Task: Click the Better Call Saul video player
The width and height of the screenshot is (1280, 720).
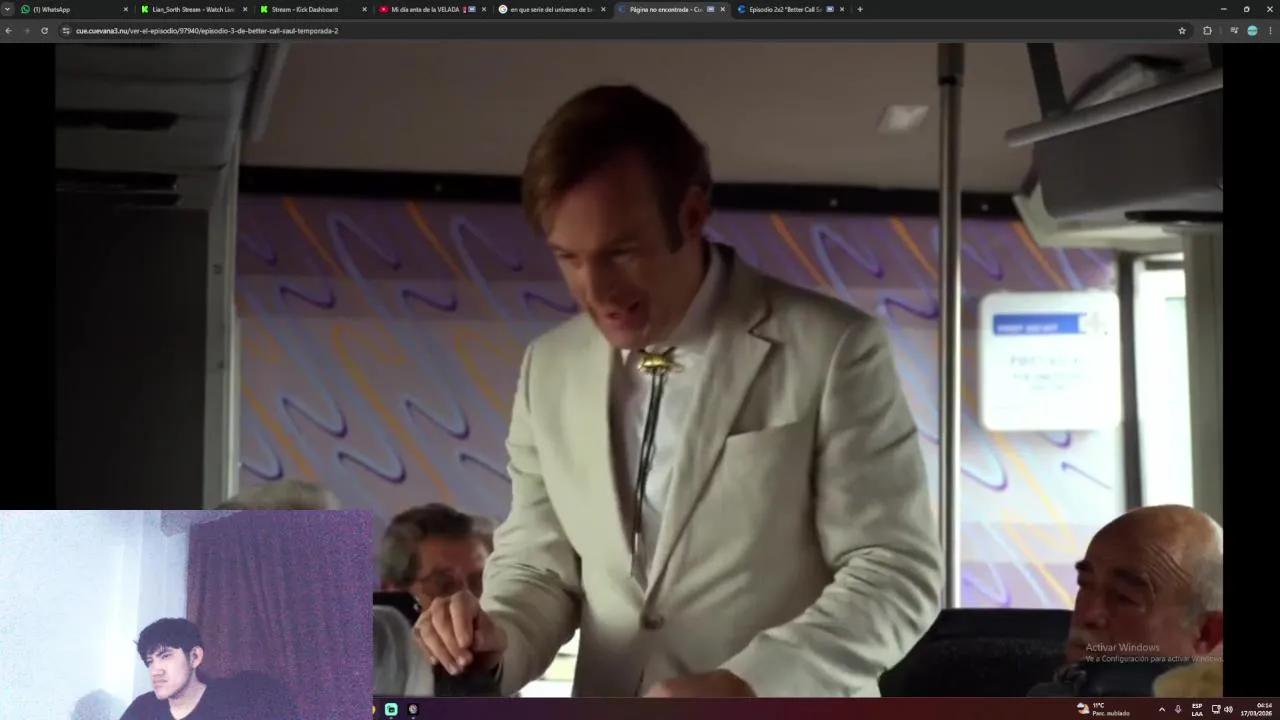Action: [x=639, y=370]
